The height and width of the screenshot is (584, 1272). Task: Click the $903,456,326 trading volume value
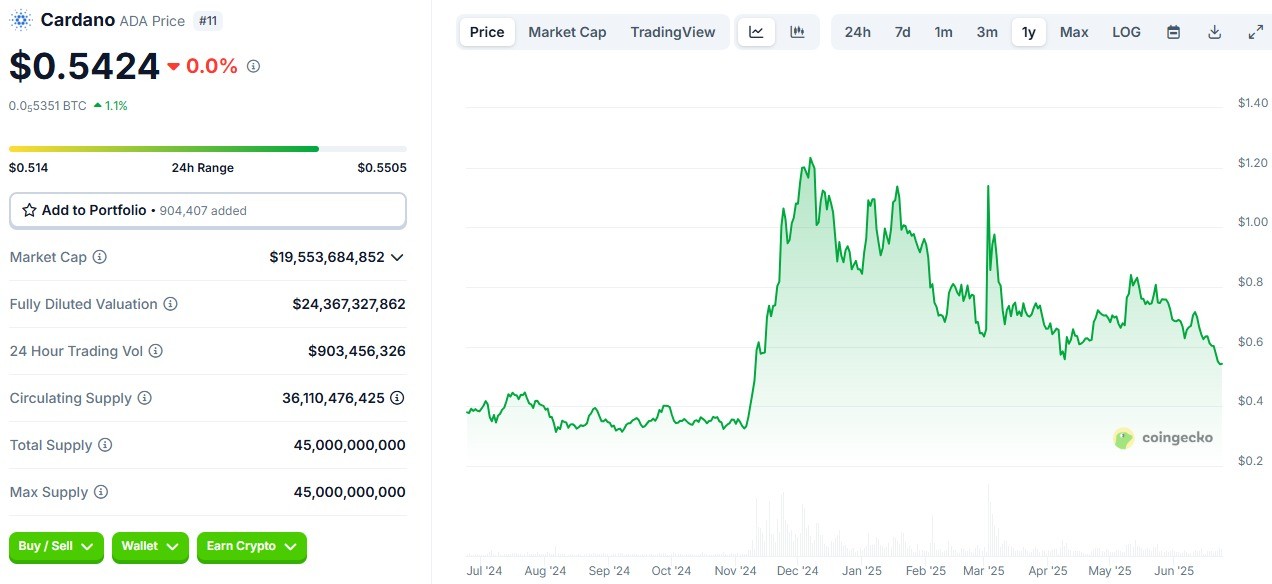(357, 351)
